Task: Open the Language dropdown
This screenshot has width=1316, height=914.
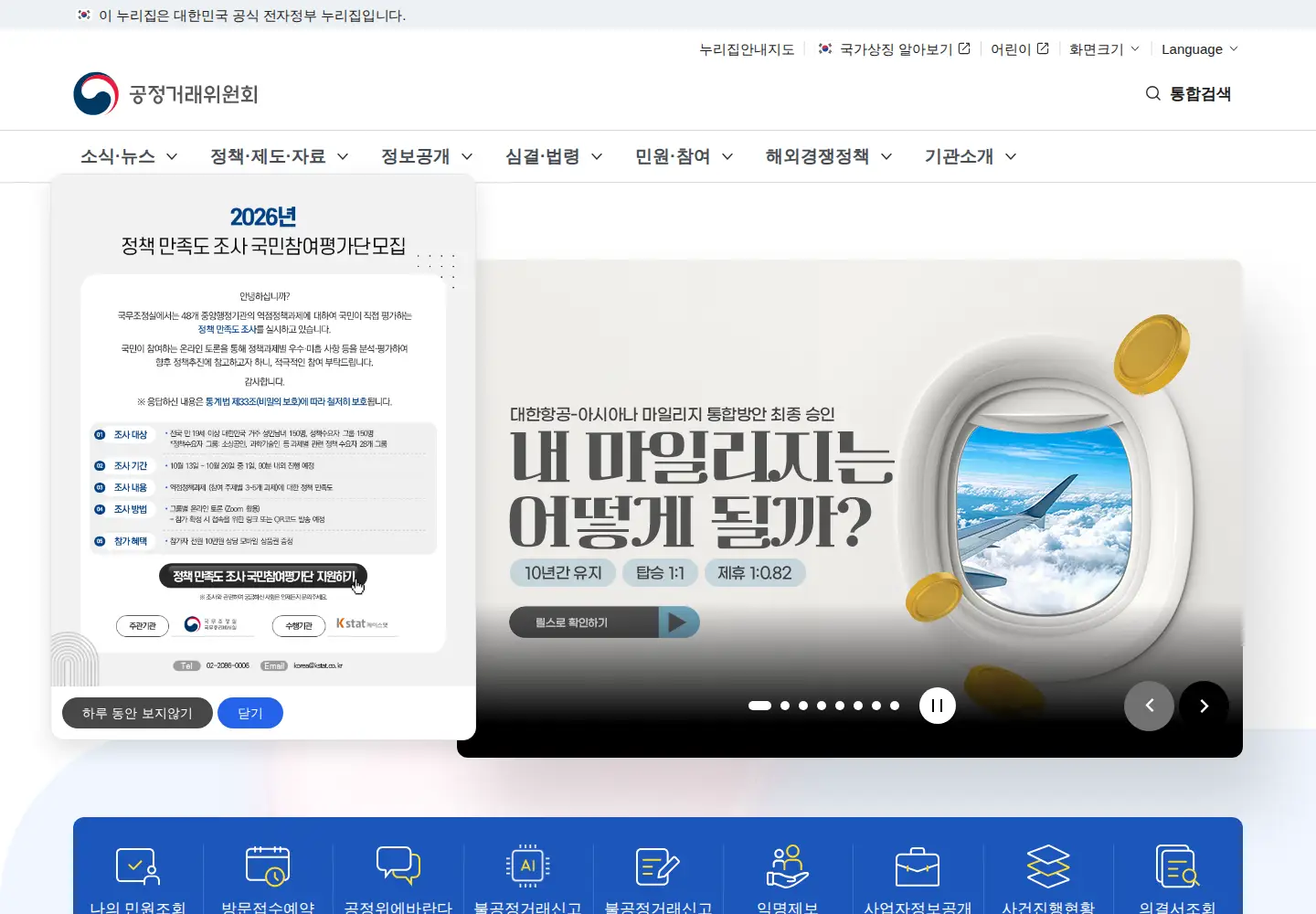Action: 1199,49
